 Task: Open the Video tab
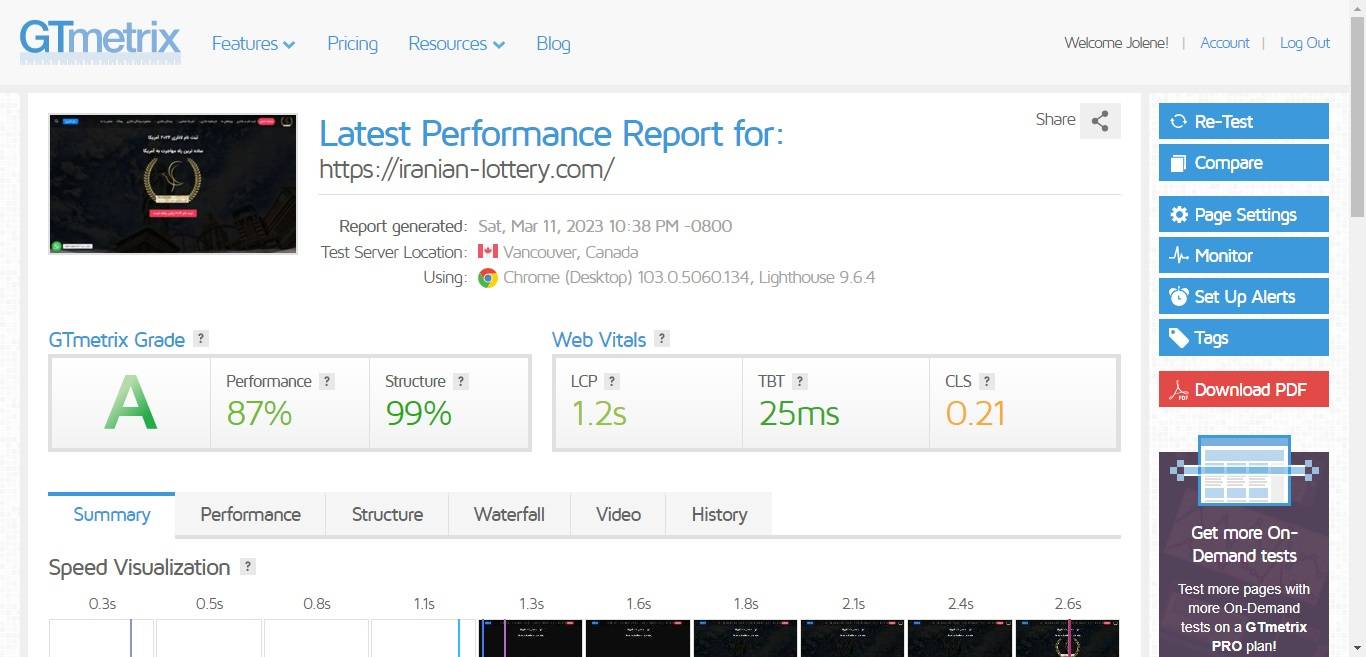[x=618, y=514]
